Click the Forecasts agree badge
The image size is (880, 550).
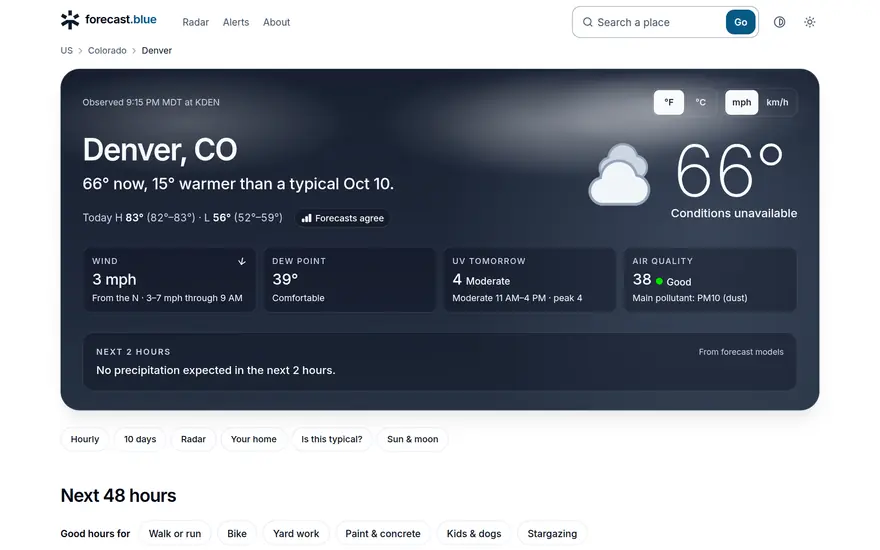(342, 218)
